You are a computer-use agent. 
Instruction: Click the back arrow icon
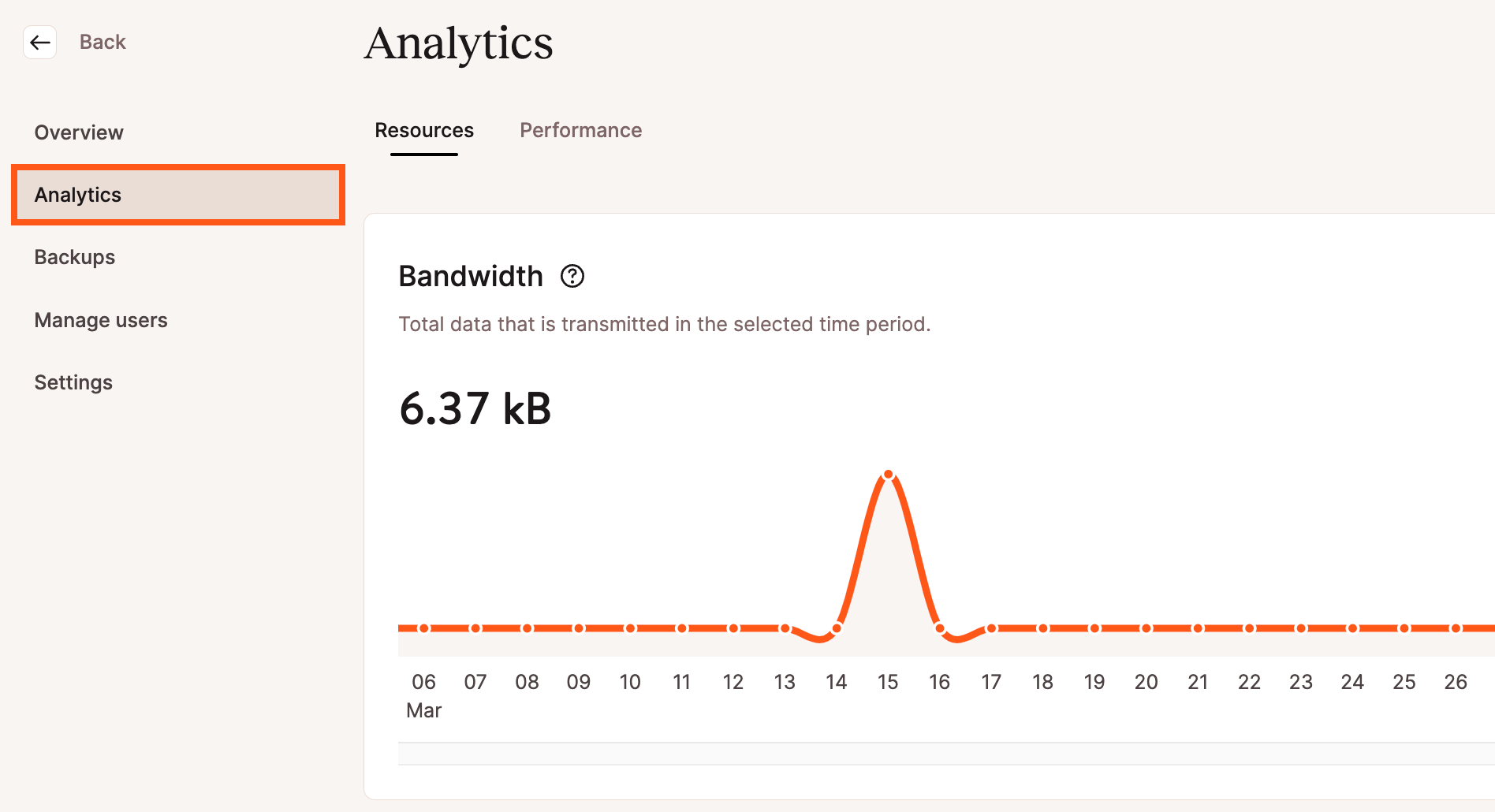coord(40,42)
